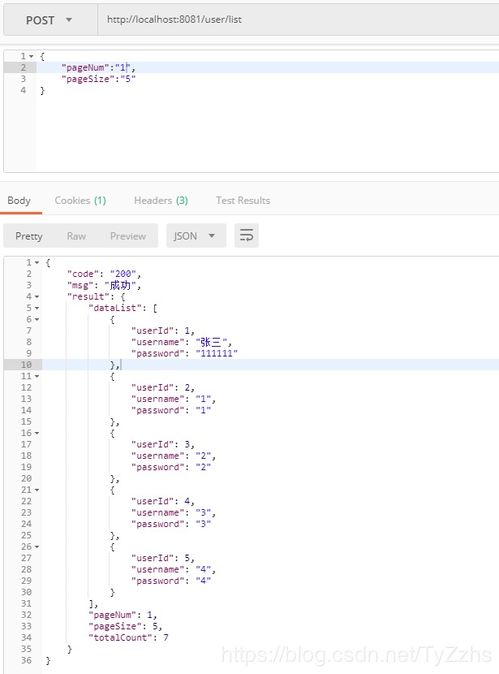Collapse the line 26 object fold arrow

point(37,547)
